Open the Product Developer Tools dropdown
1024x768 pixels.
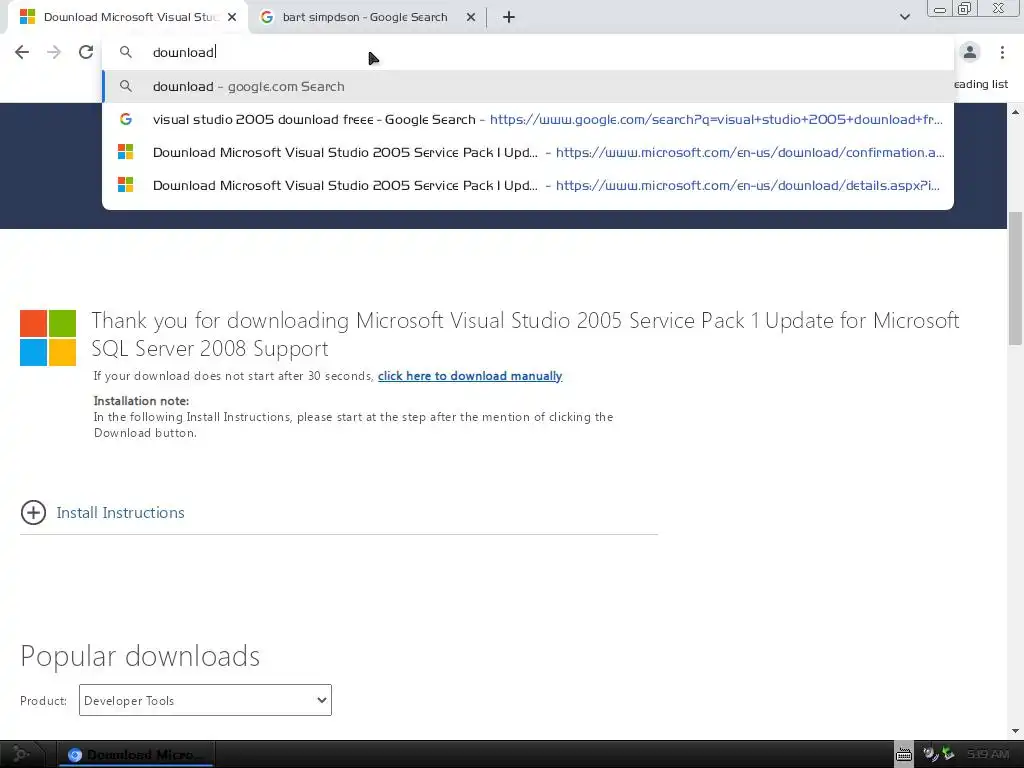205,700
